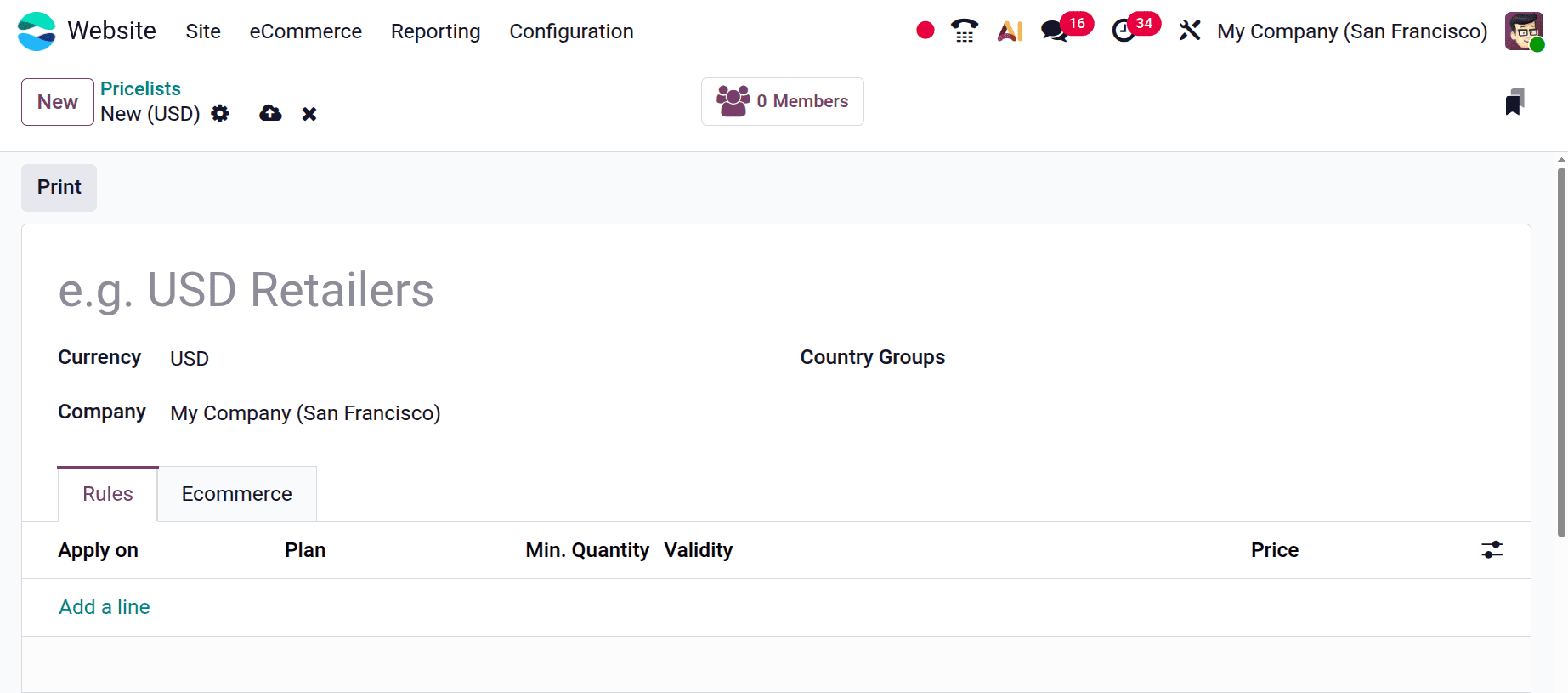Open the Reporting menu
1568x693 pixels.
pyautogui.click(x=436, y=31)
